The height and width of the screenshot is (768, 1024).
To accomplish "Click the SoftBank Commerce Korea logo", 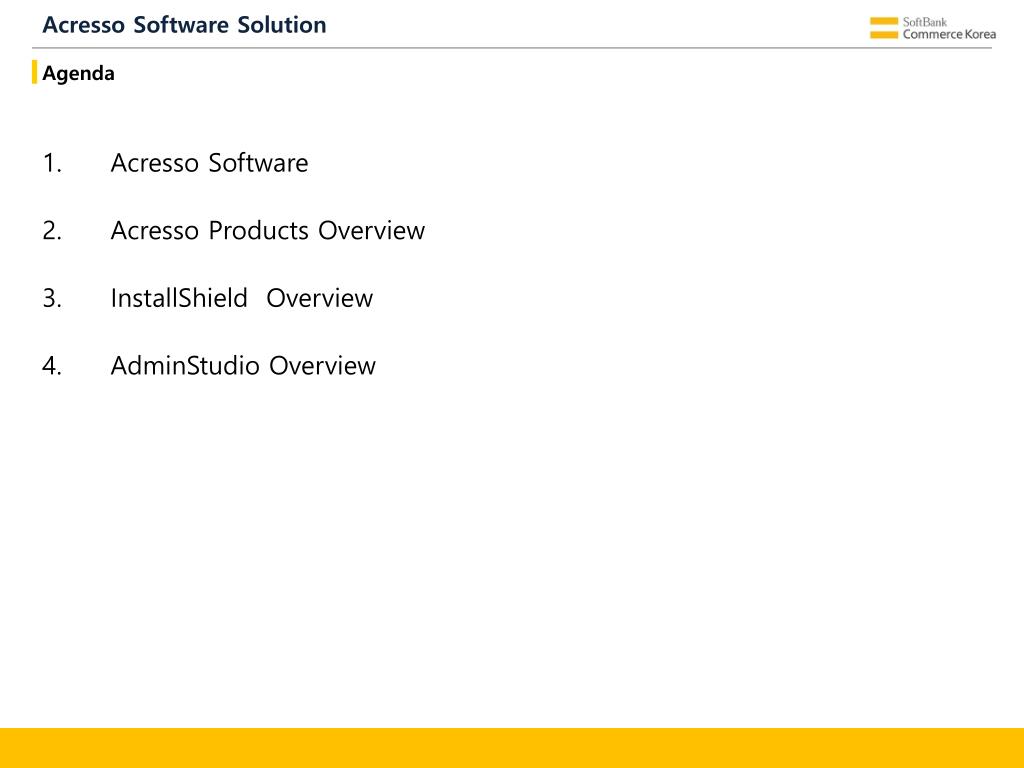I will (x=933, y=28).
